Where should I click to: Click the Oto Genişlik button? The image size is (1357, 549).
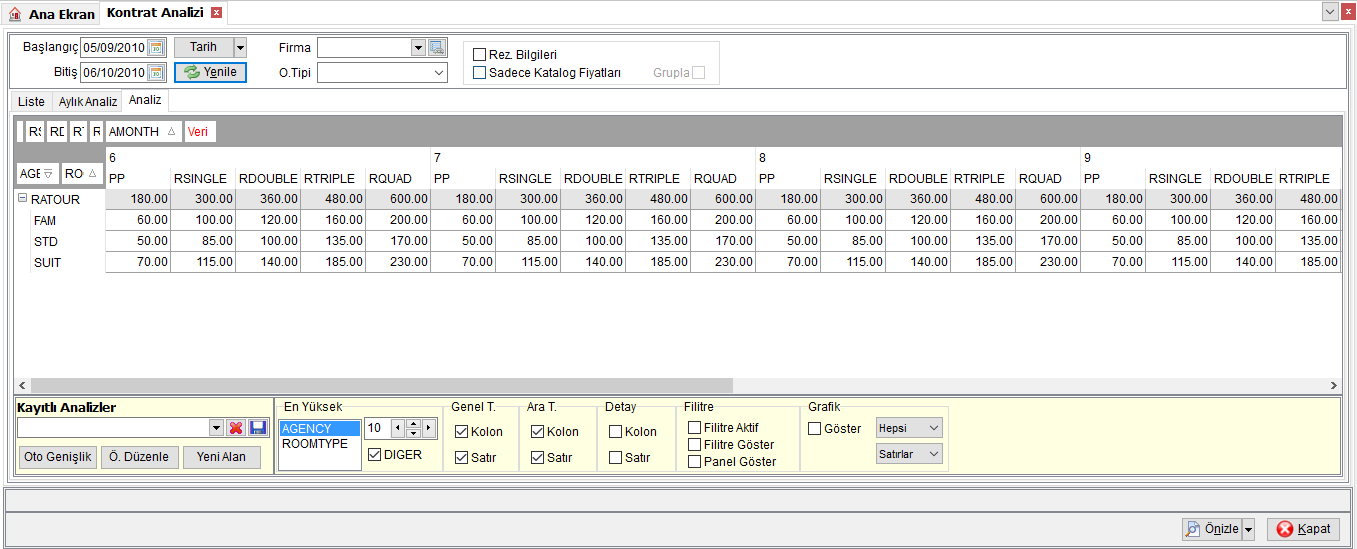(57, 457)
